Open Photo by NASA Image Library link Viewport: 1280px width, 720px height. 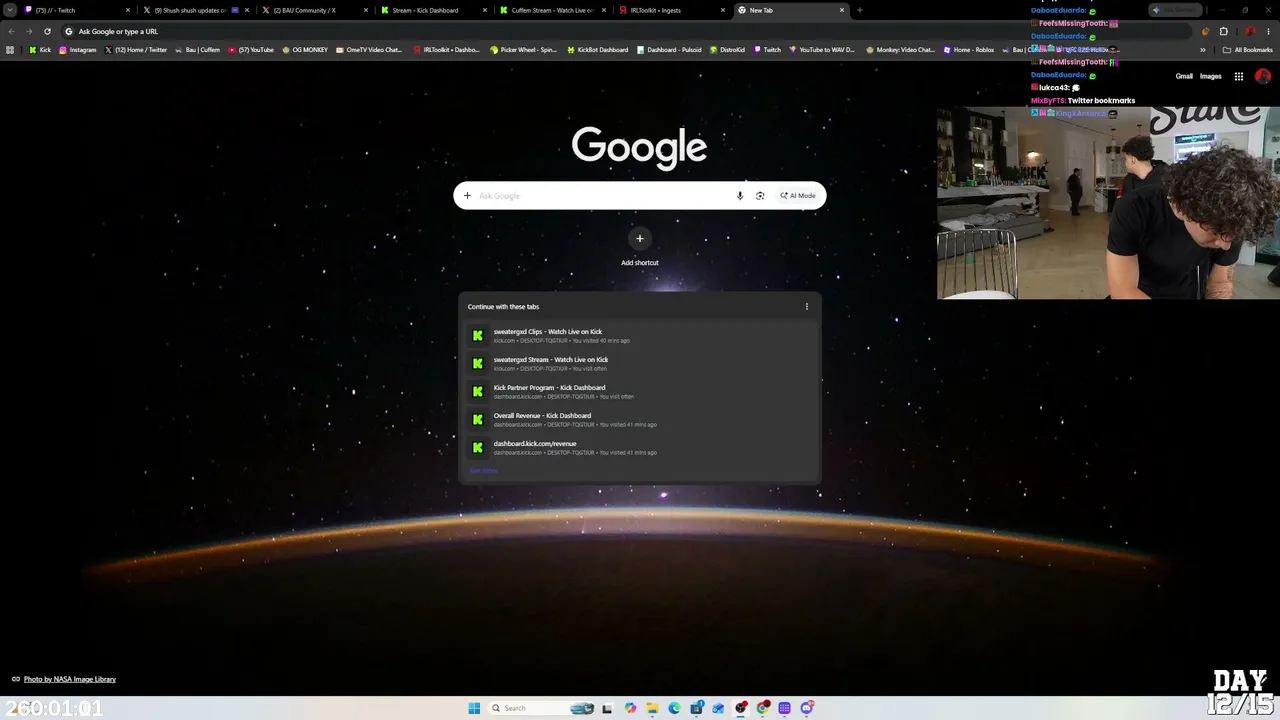point(70,679)
